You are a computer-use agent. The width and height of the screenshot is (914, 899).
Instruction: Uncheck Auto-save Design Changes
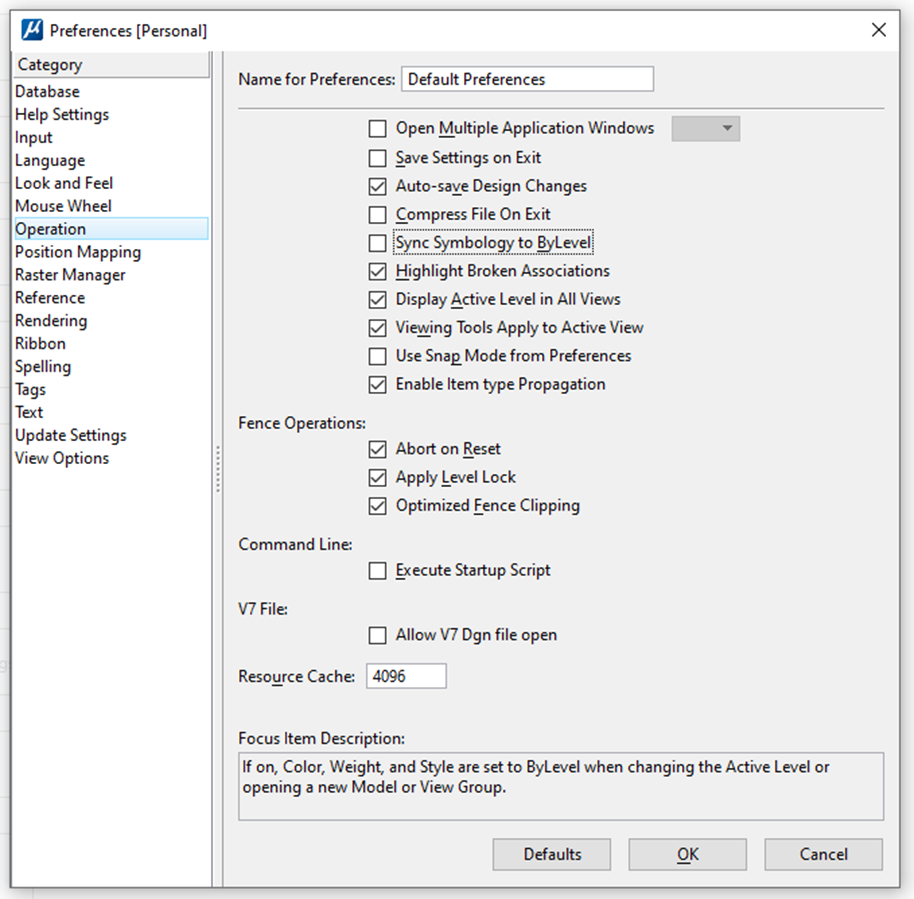click(x=377, y=187)
